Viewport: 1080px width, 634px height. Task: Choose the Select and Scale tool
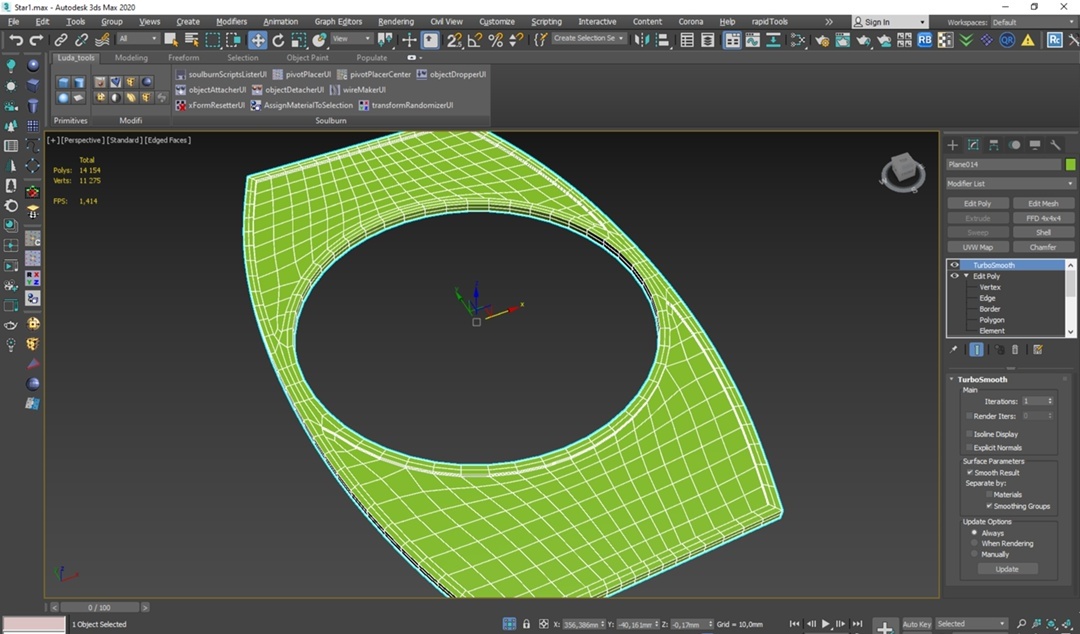click(x=298, y=40)
